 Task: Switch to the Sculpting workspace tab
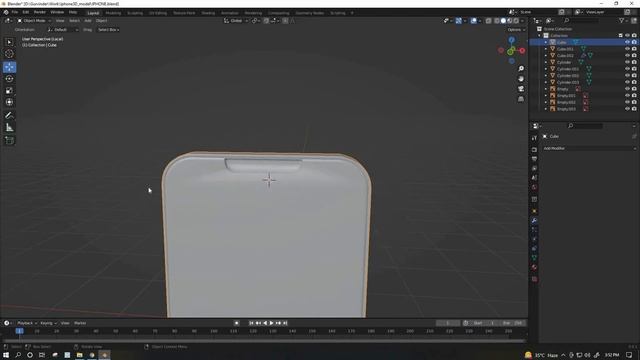click(135, 13)
